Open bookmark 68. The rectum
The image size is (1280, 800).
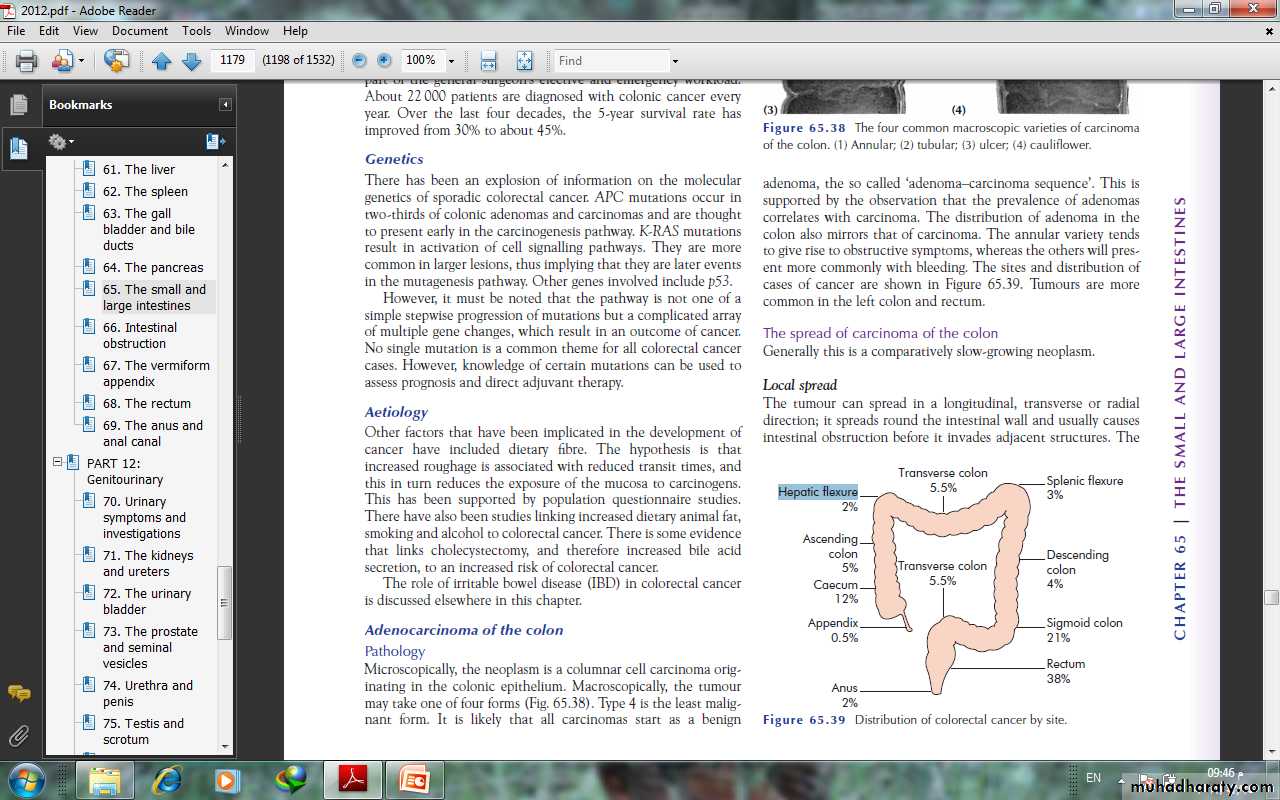tap(146, 403)
